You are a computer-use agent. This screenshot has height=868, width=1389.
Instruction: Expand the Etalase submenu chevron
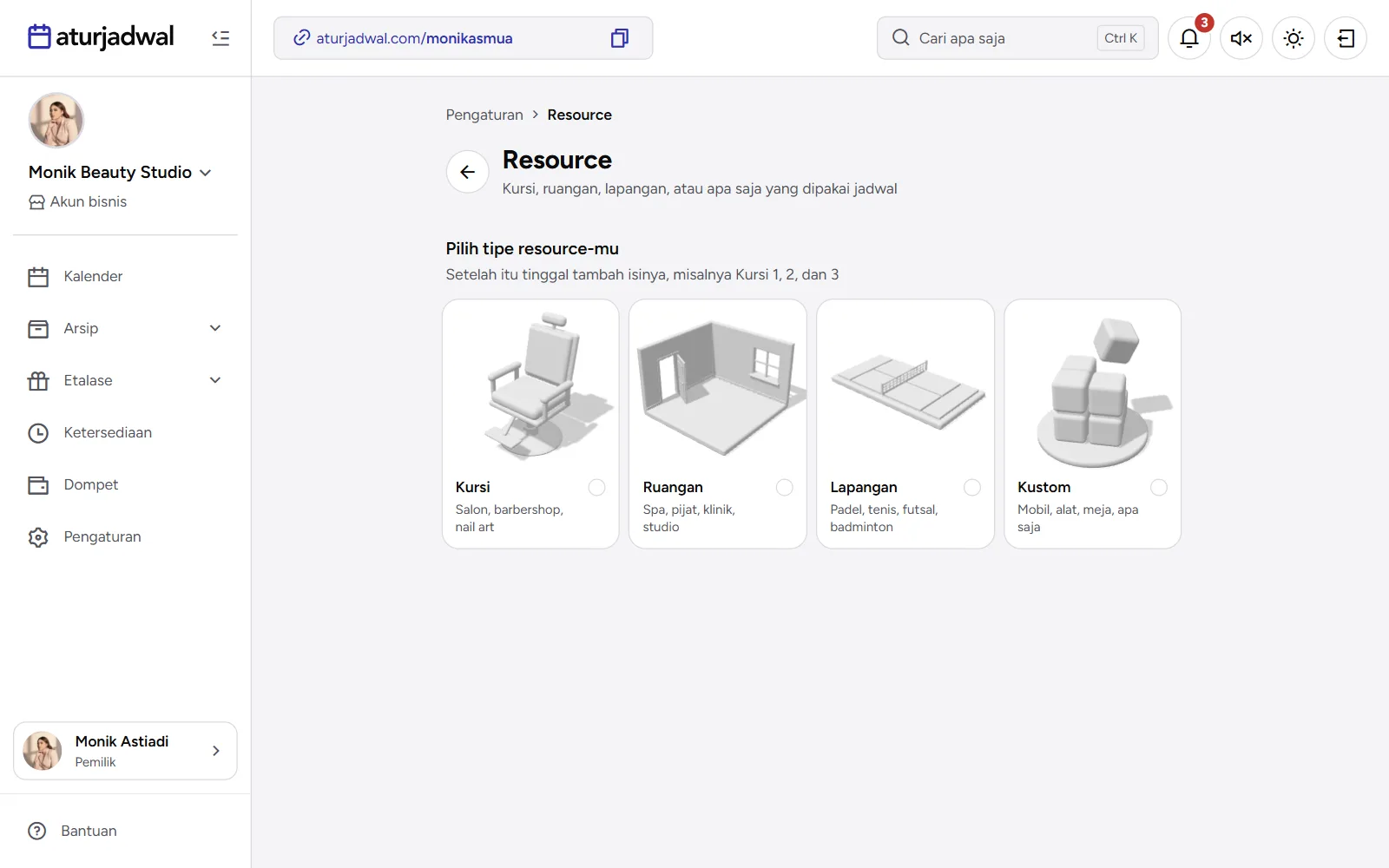point(215,380)
